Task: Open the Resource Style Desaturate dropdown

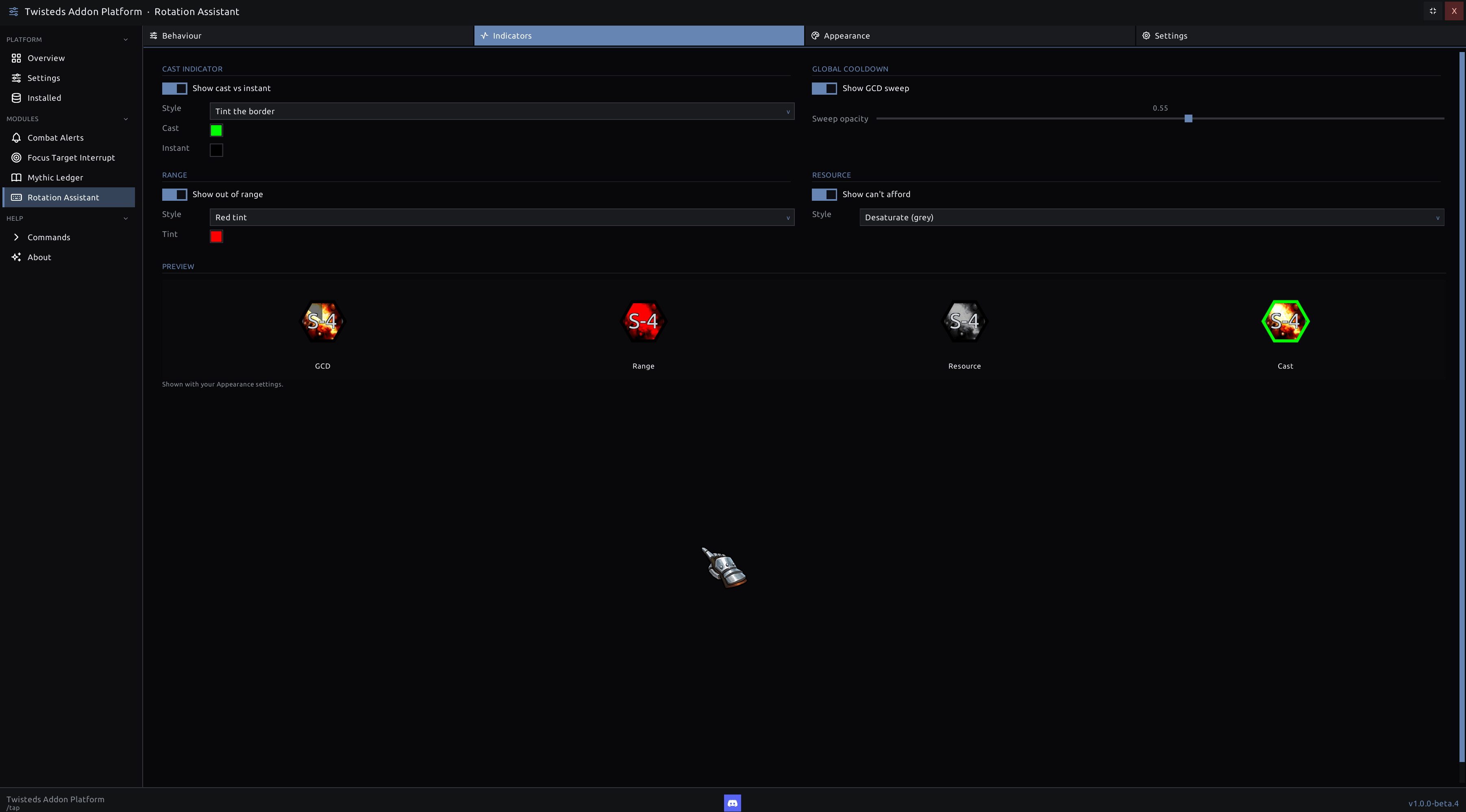Action: [1151, 217]
